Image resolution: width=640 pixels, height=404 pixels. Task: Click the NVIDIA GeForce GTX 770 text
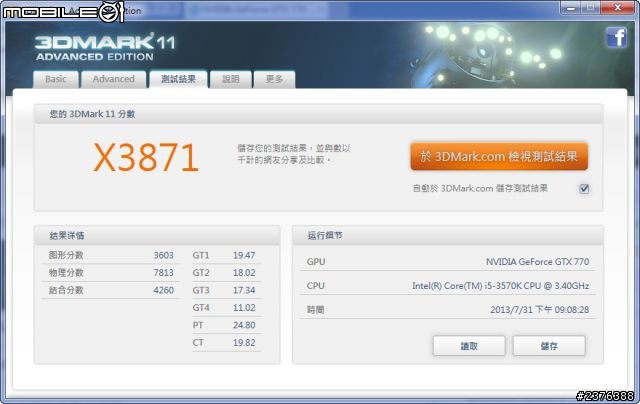[x=538, y=262]
